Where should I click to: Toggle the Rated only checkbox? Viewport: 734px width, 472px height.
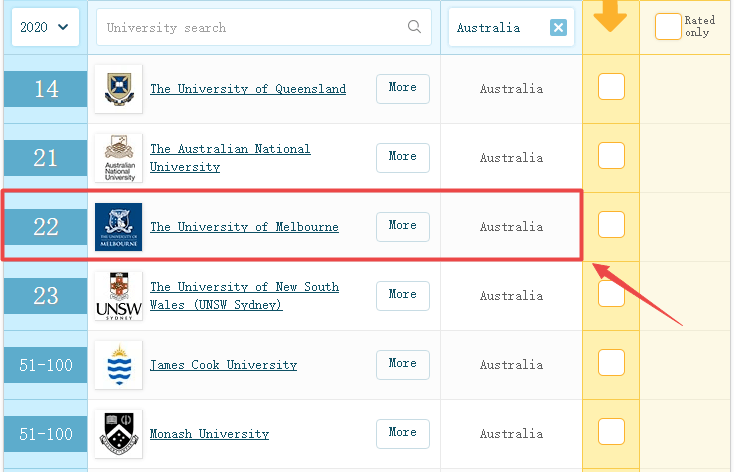668,27
